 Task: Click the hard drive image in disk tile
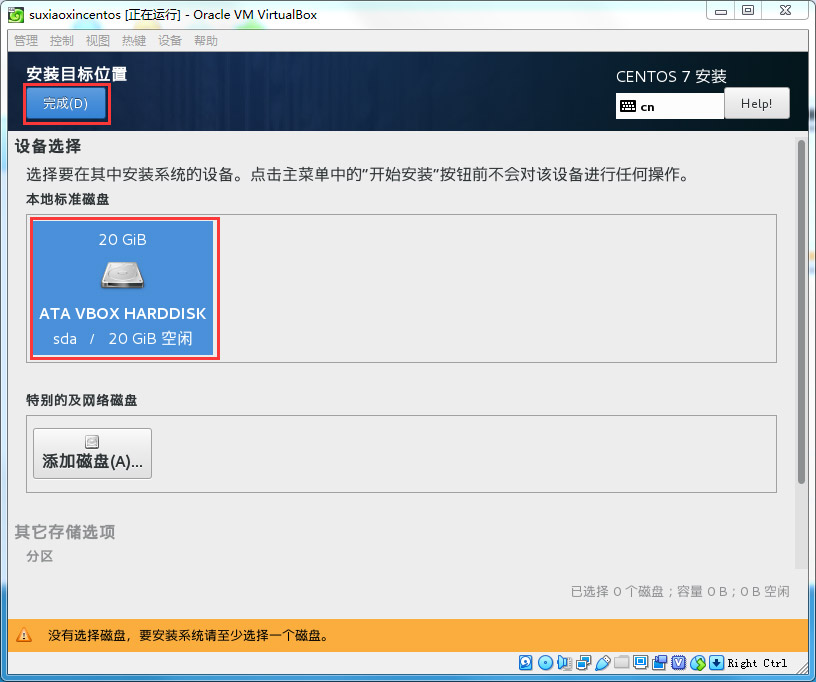click(123, 275)
